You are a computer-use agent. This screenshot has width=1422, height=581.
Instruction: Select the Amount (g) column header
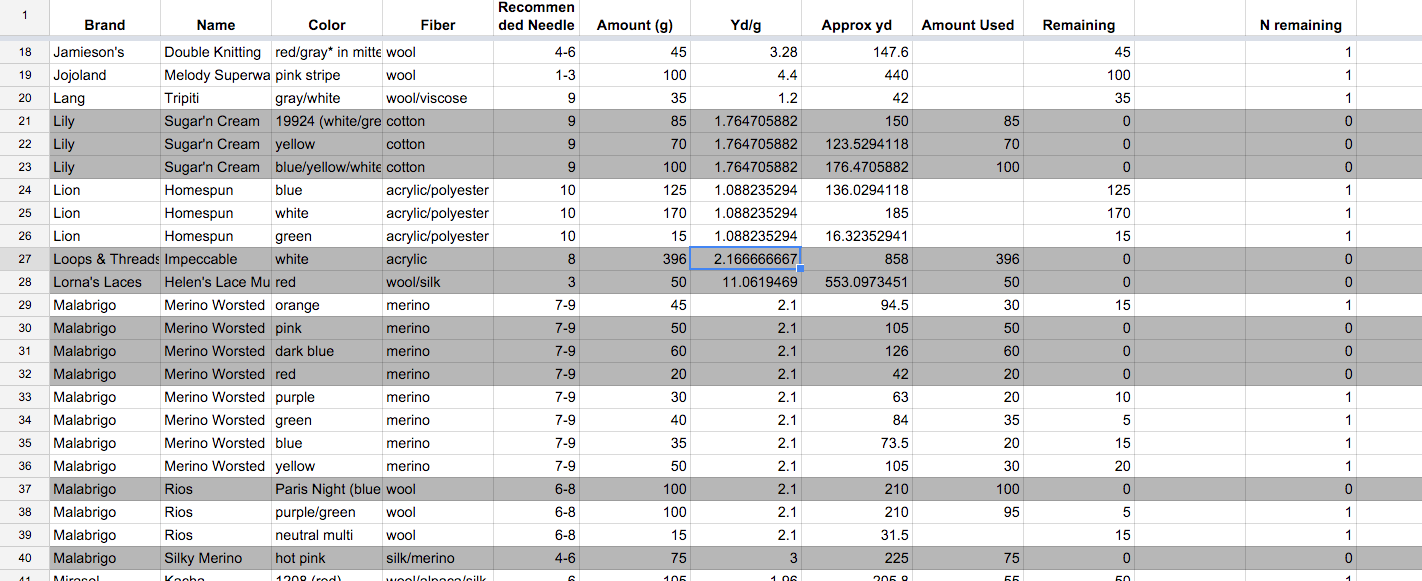635,25
